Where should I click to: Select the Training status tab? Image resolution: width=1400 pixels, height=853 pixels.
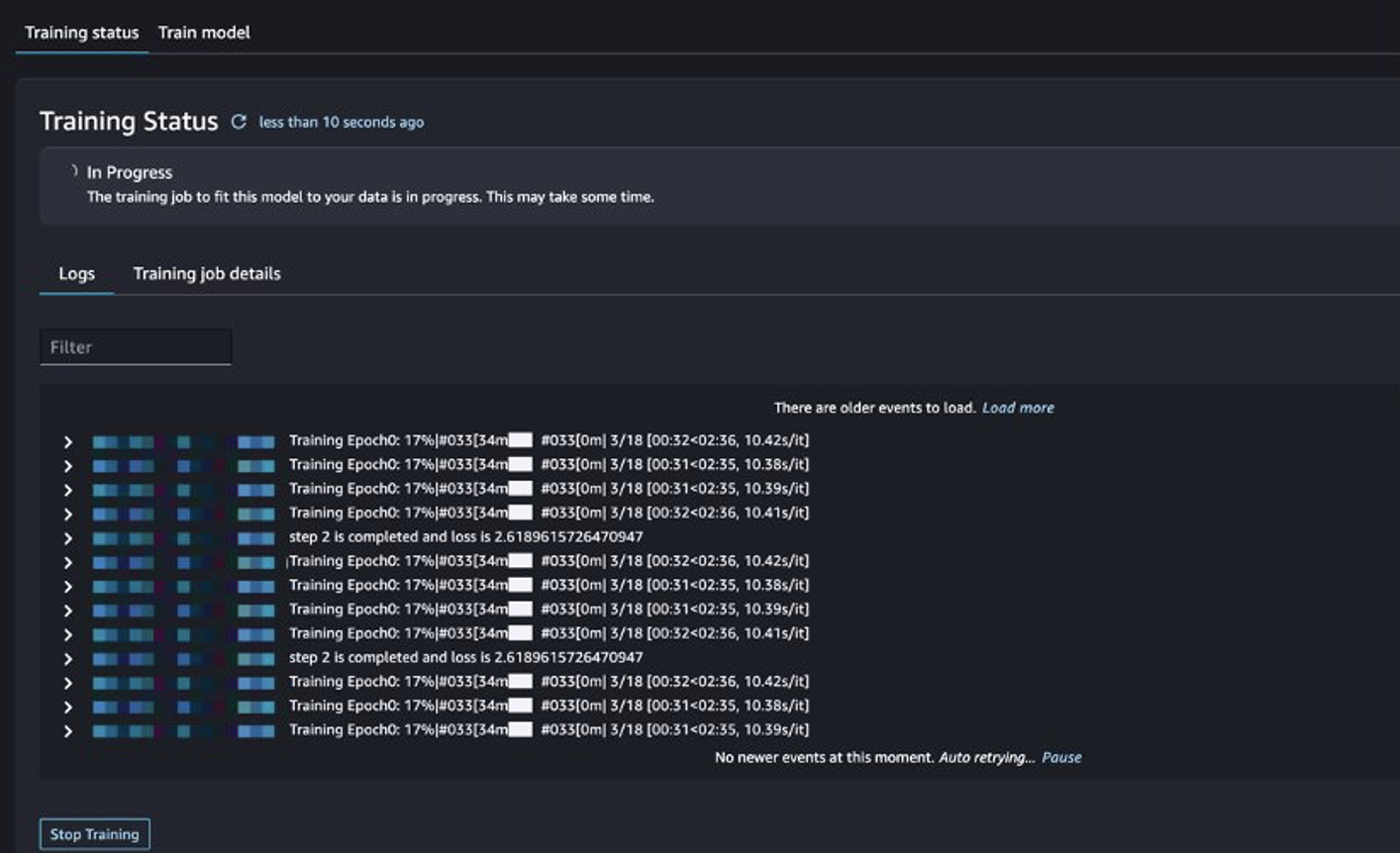[81, 33]
